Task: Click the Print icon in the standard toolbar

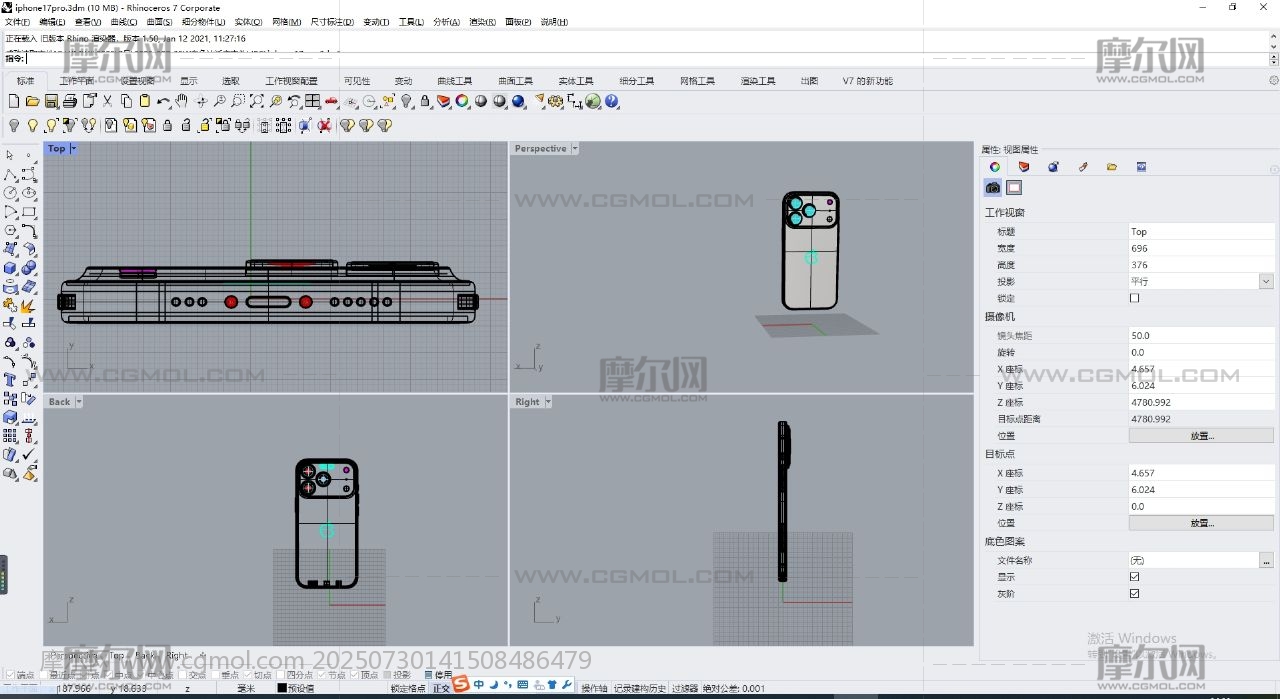Action: click(70, 101)
